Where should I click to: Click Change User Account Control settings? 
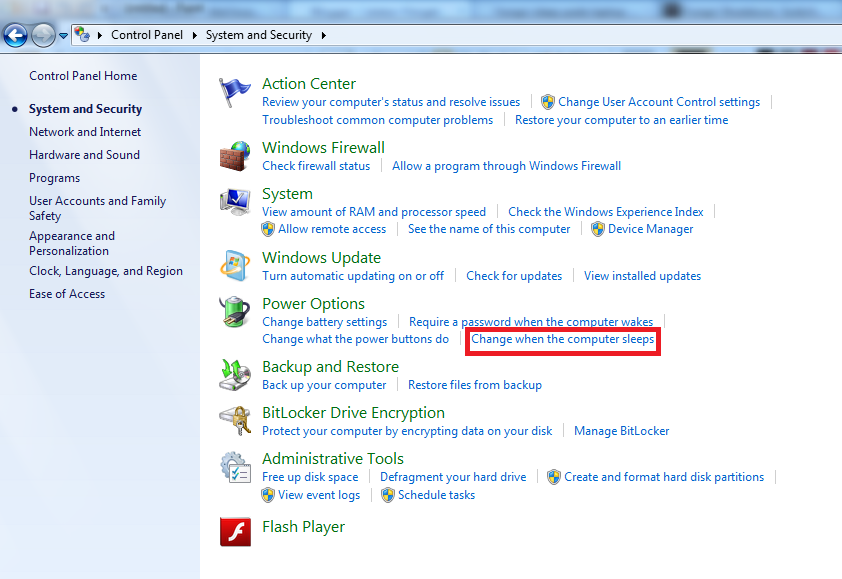[x=659, y=102]
